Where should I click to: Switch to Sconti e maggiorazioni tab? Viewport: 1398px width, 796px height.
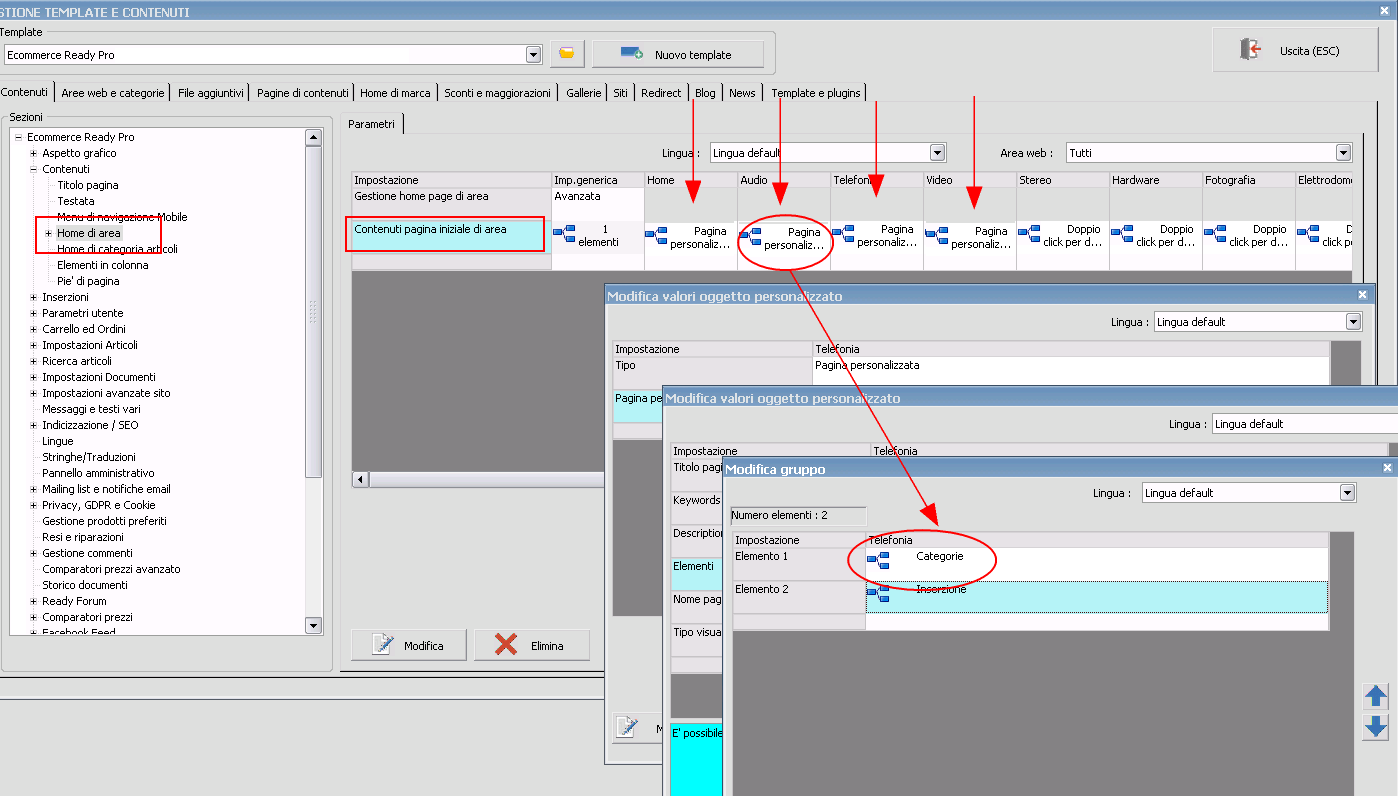click(498, 93)
